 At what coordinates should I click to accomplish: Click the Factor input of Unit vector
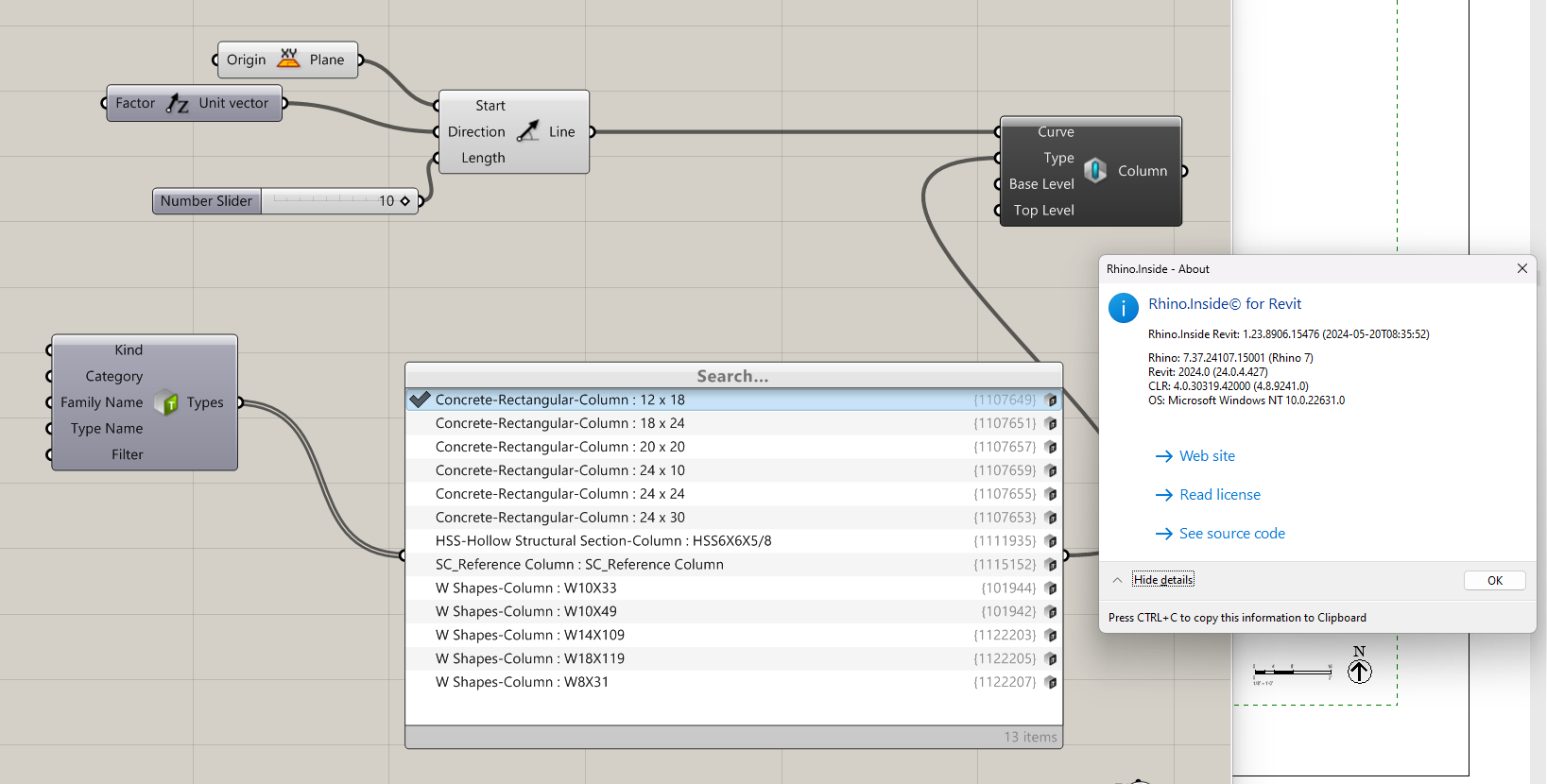coord(135,103)
